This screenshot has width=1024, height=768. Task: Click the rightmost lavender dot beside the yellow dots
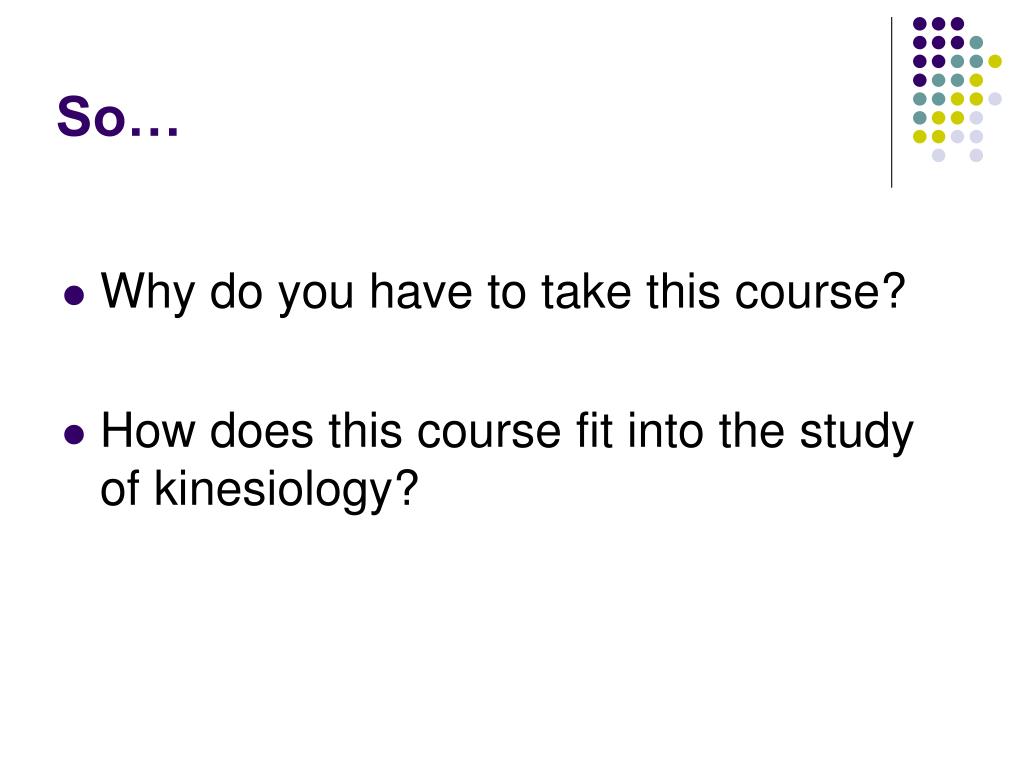(995, 99)
